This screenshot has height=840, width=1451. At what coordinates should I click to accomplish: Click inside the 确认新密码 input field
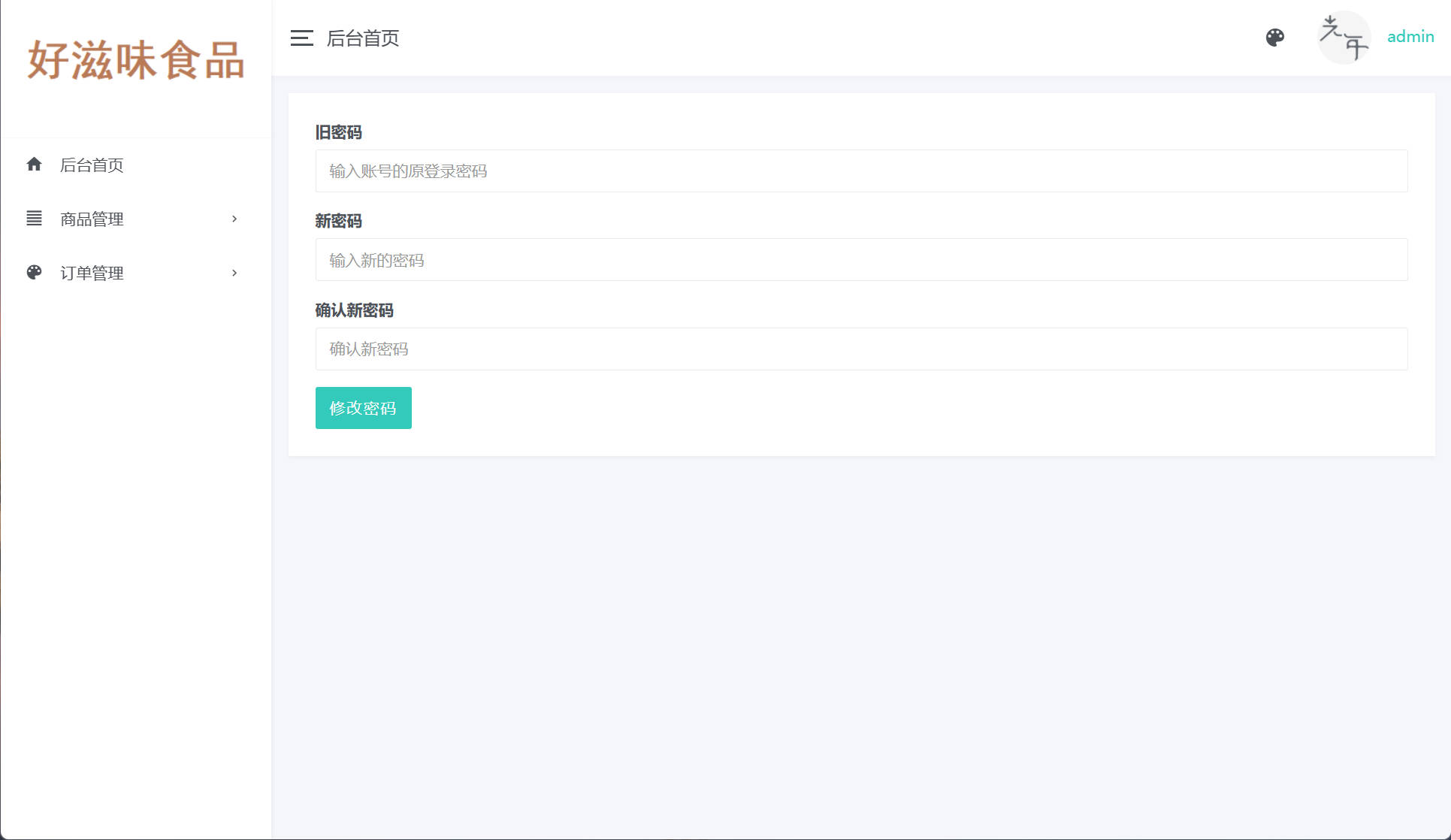tap(861, 349)
